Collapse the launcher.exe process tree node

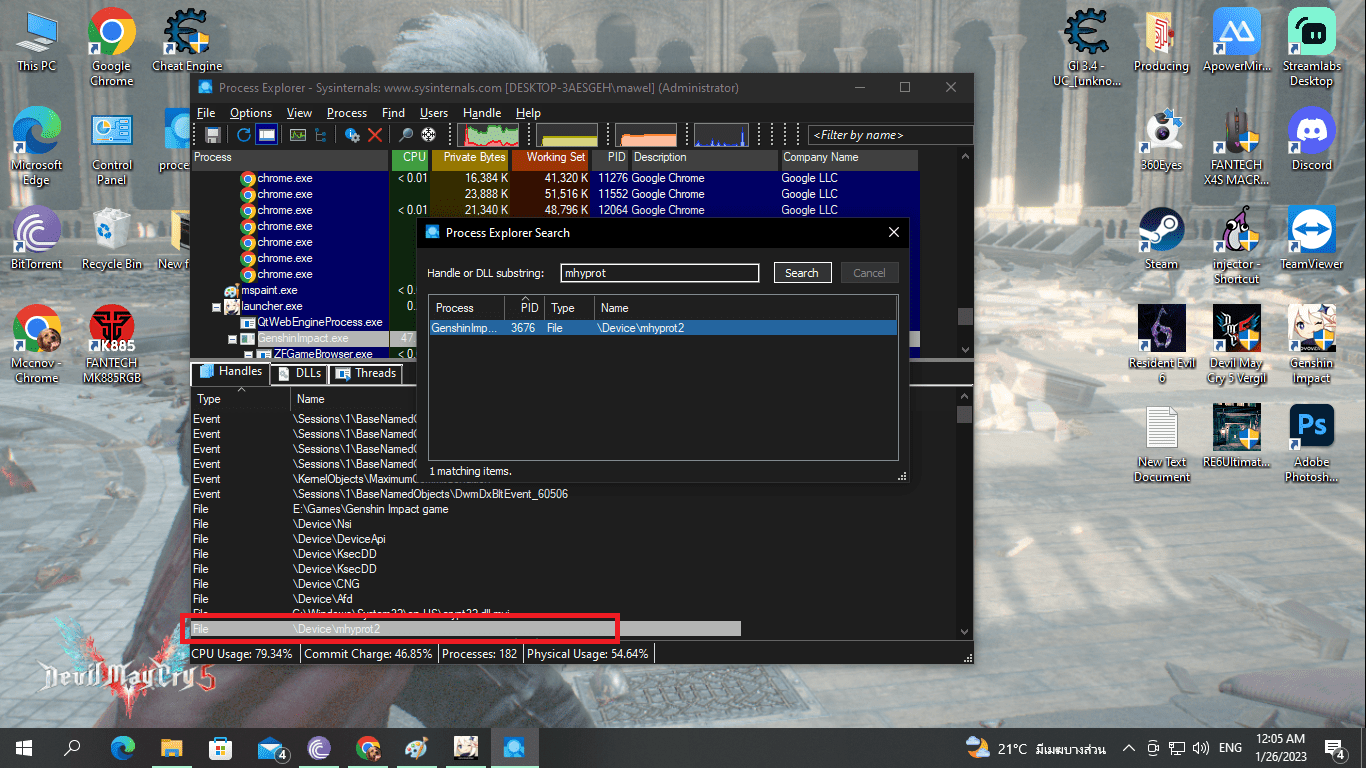[216, 307]
